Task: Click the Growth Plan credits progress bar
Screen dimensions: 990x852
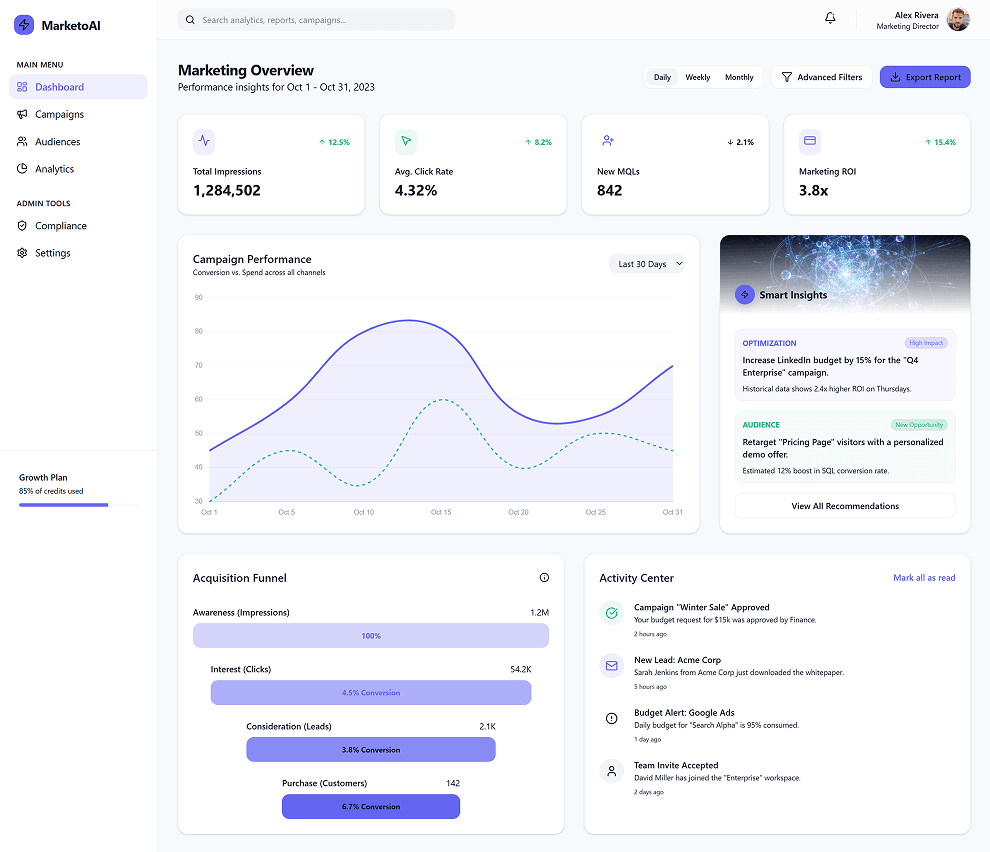Action: point(78,505)
